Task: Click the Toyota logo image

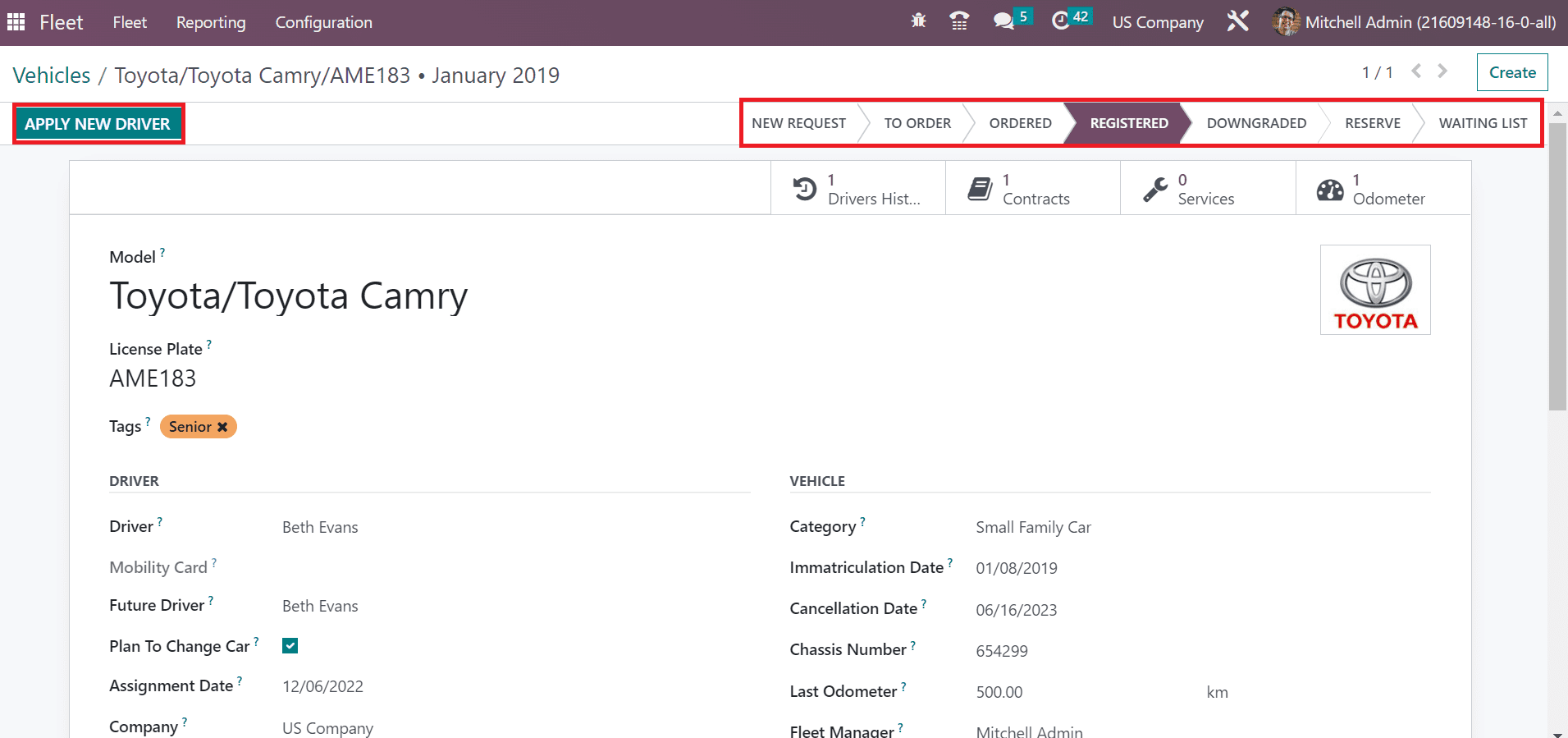Action: 1375,290
